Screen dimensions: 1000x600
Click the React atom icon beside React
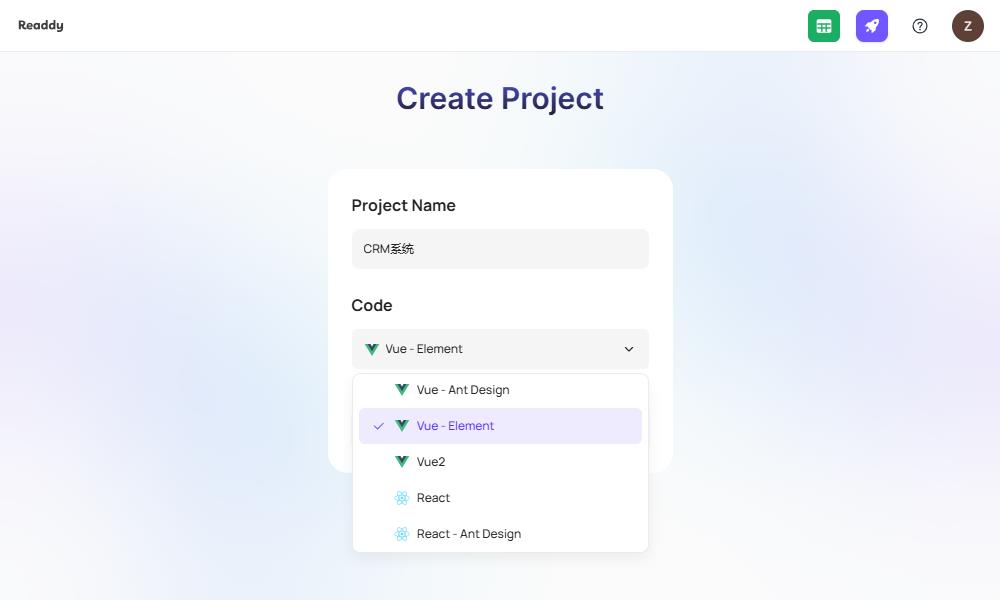coord(402,498)
